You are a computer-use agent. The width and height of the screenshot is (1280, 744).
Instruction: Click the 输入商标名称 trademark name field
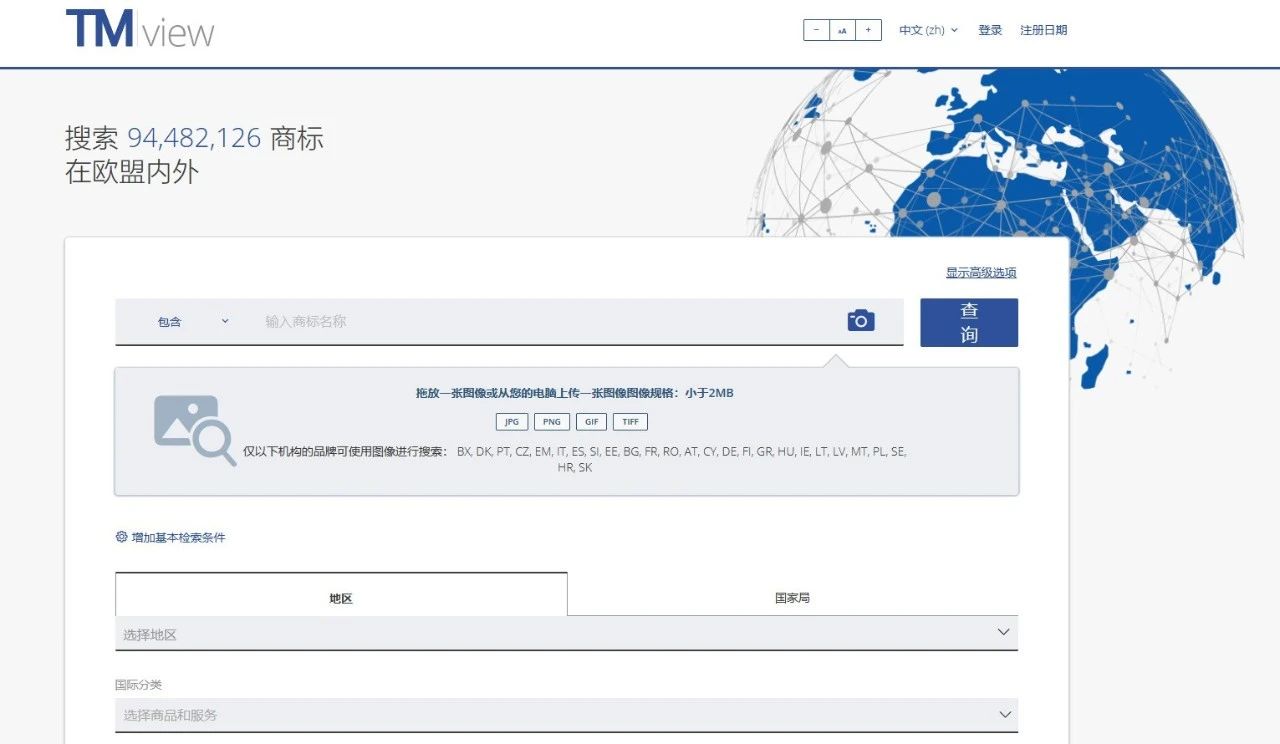pyautogui.click(x=540, y=322)
